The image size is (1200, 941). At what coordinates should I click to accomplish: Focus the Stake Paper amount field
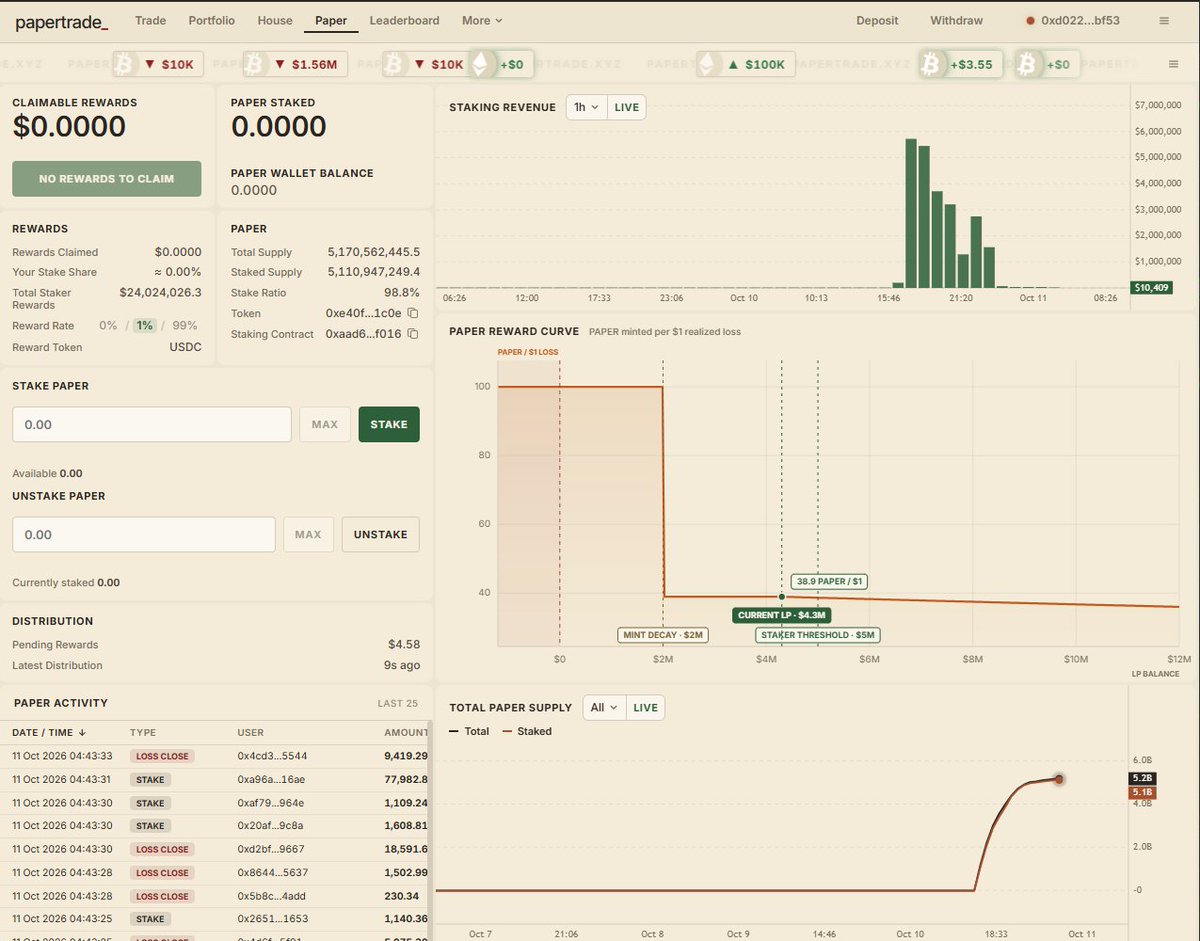click(x=152, y=424)
